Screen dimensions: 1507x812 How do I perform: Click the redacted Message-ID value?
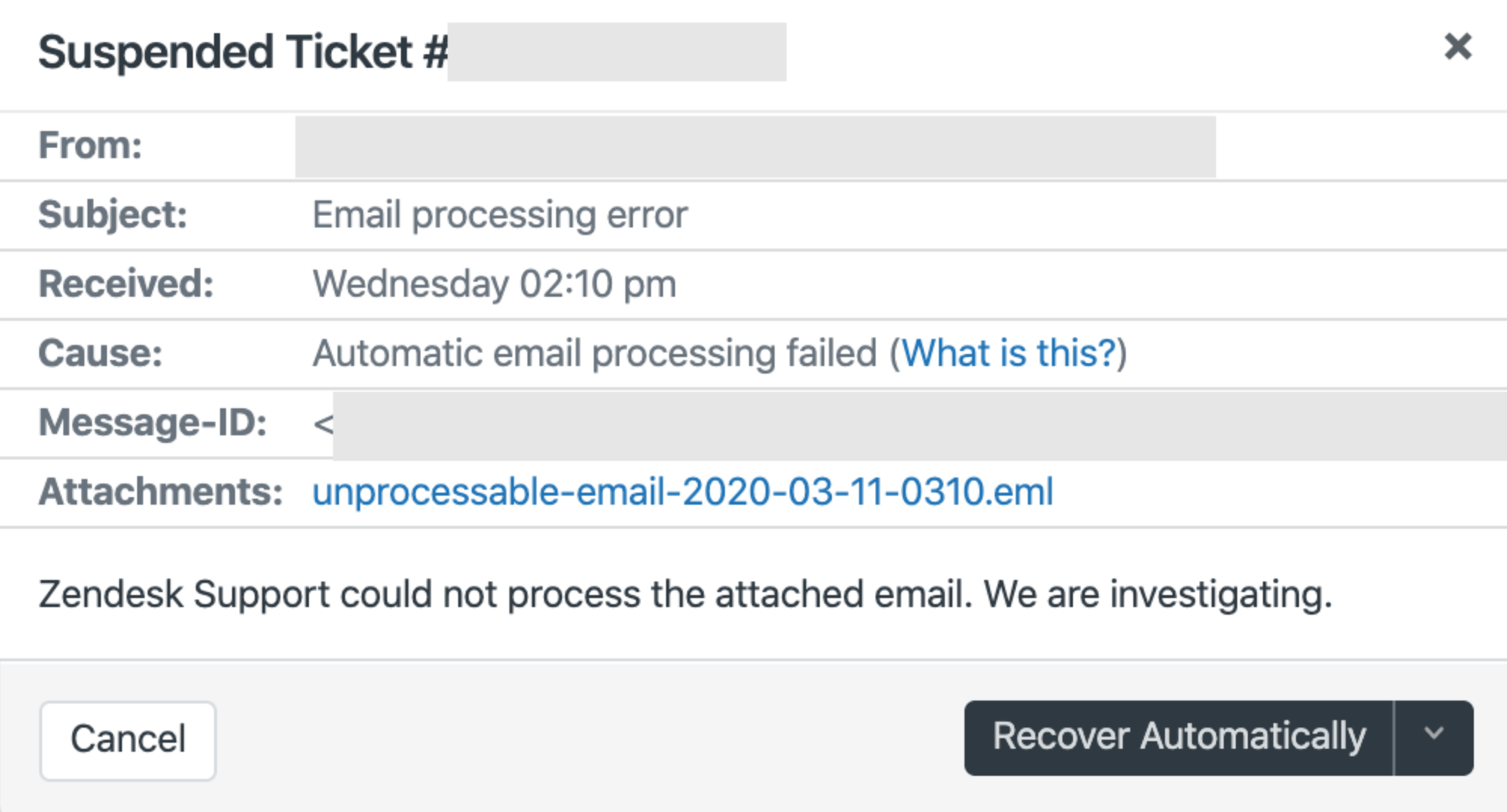point(919,425)
